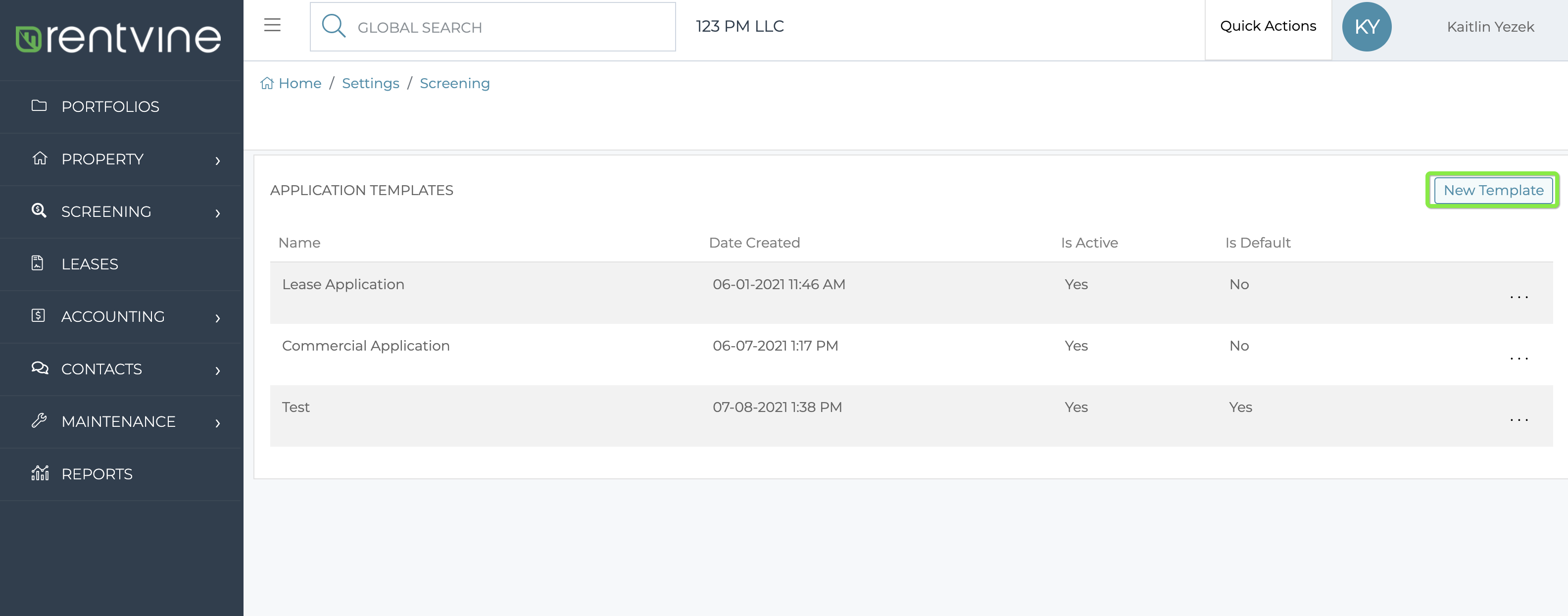Expand the Accounting sidebar menu
The image size is (1568, 616).
coord(122,316)
